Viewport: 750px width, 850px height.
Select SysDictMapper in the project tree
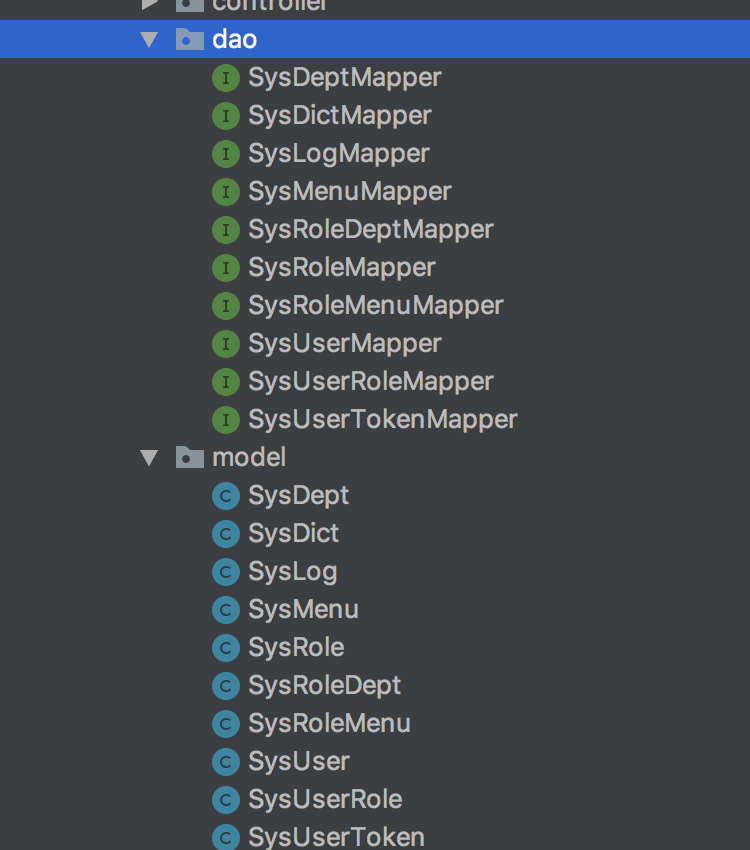340,116
